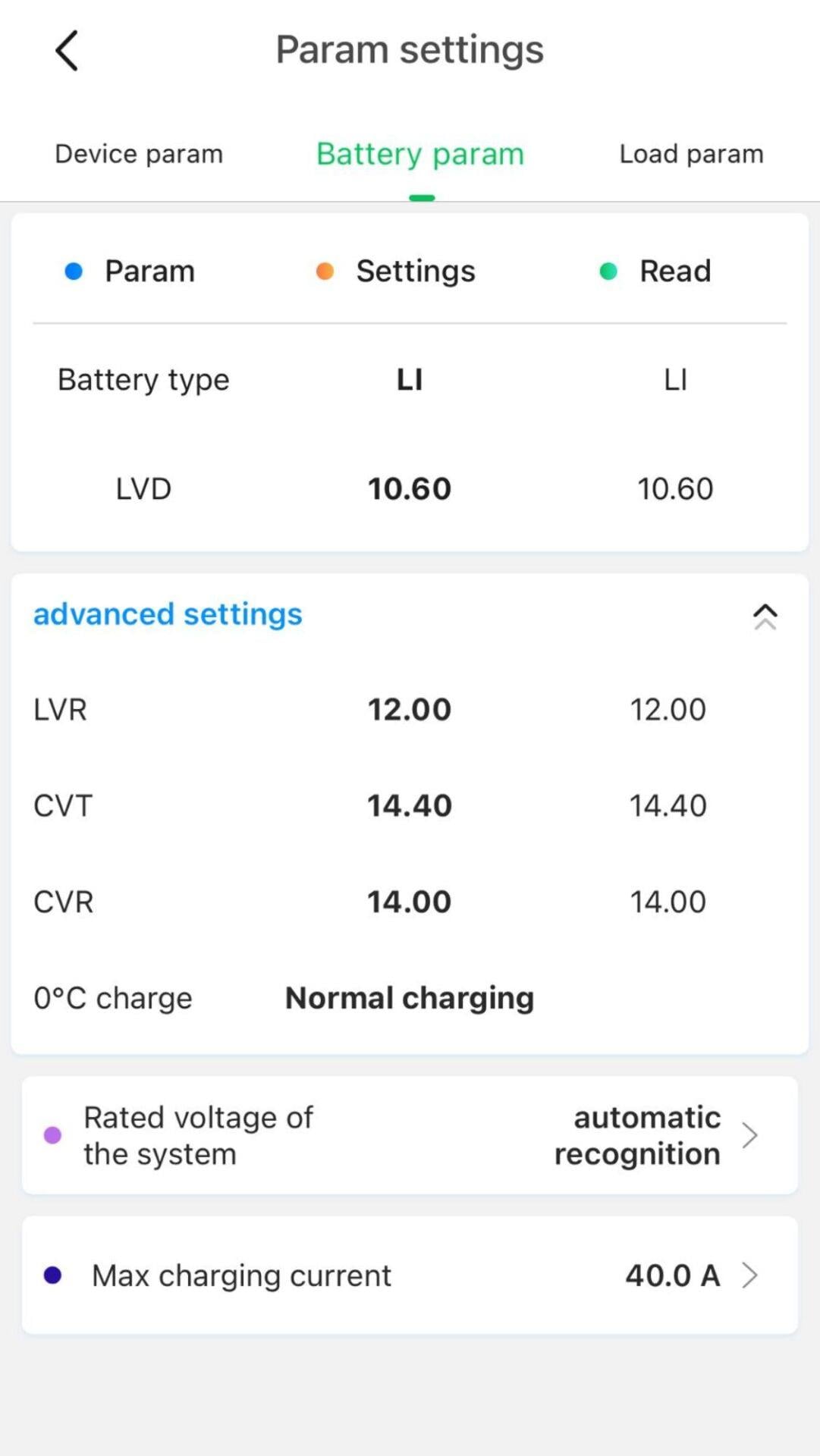Tap the blue Param legend dot
This screenshot has width=820, height=1456.
[74, 271]
